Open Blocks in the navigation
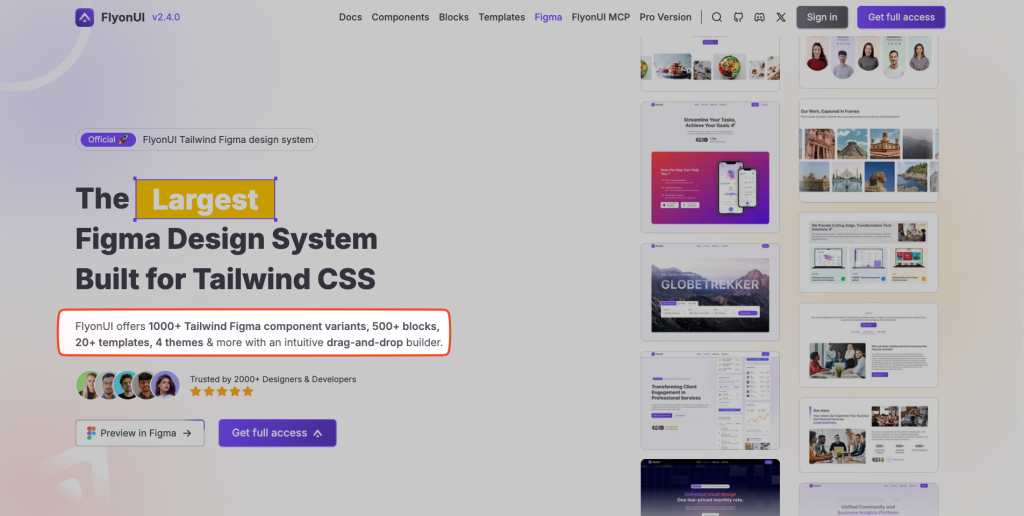The image size is (1024, 516). click(x=454, y=18)
